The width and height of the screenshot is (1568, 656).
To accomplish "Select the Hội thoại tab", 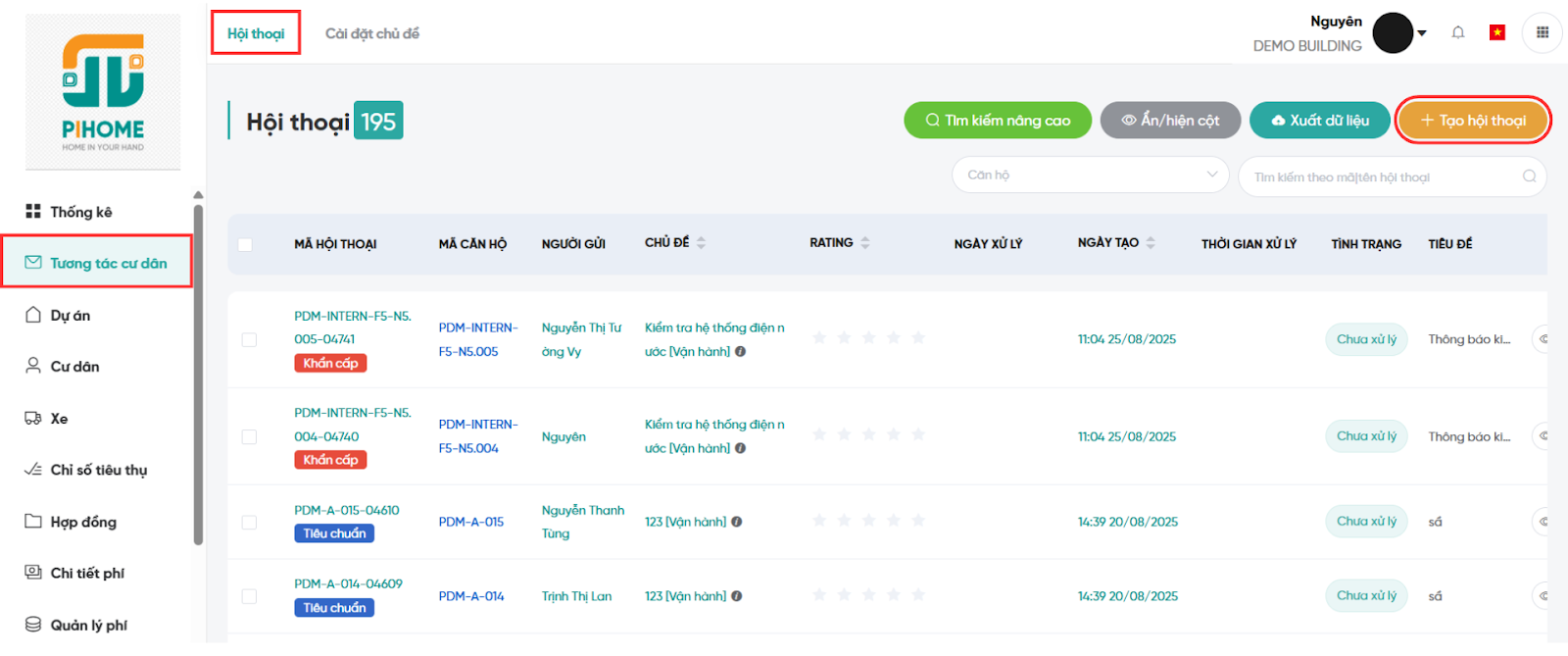I will [x=256, y=33].
